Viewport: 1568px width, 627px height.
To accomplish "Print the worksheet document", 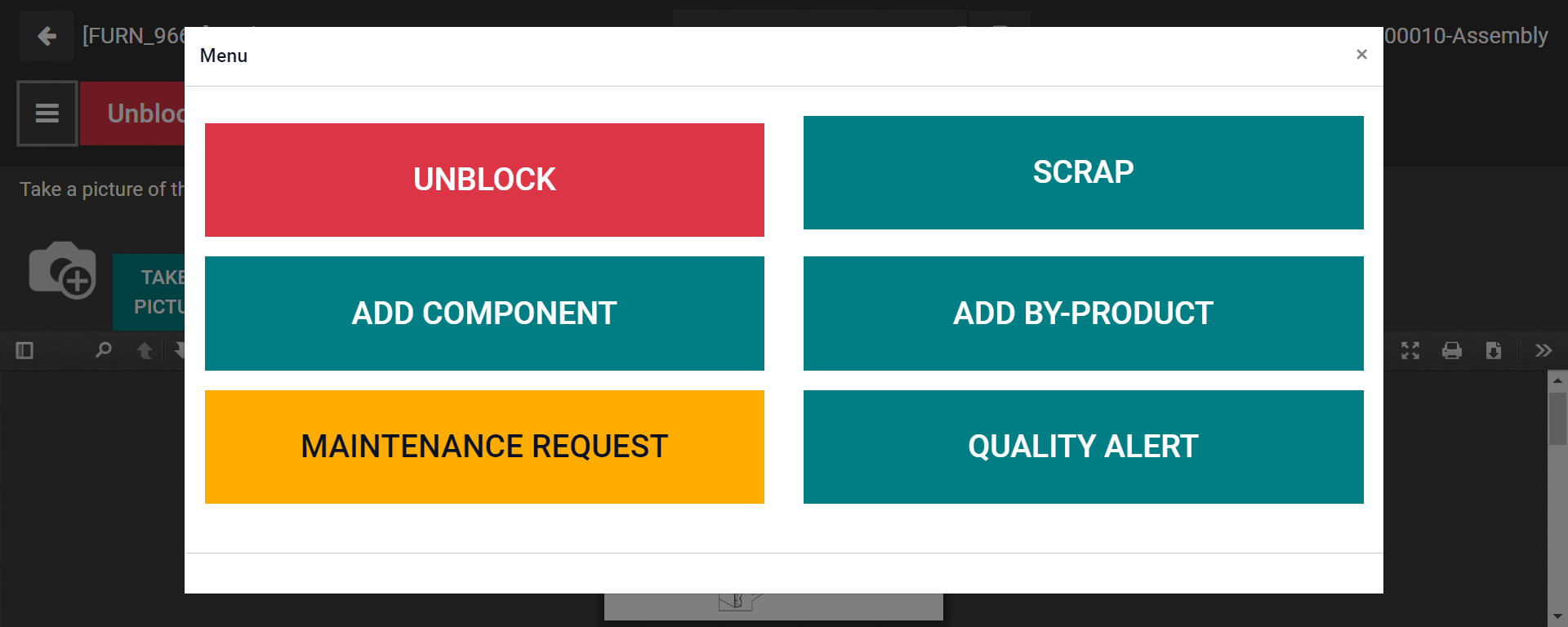I will [x=1452, y=350].
